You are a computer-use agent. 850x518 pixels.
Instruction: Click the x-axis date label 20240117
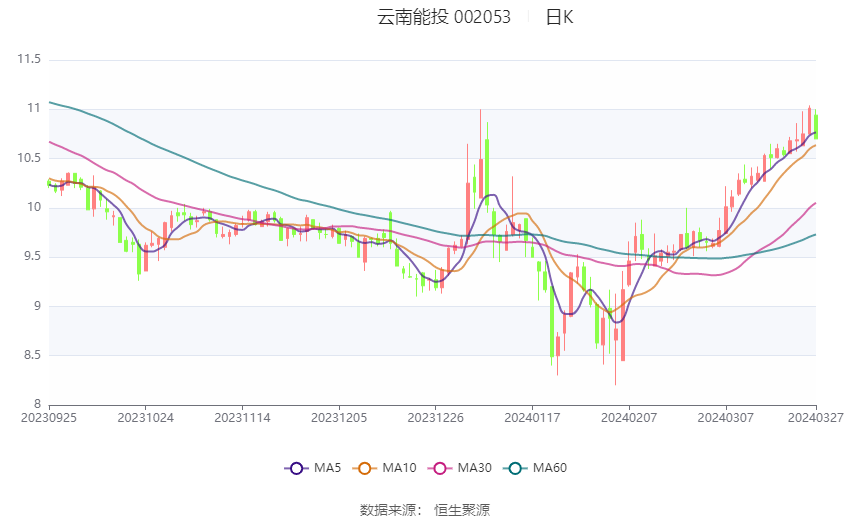point(532,418)
